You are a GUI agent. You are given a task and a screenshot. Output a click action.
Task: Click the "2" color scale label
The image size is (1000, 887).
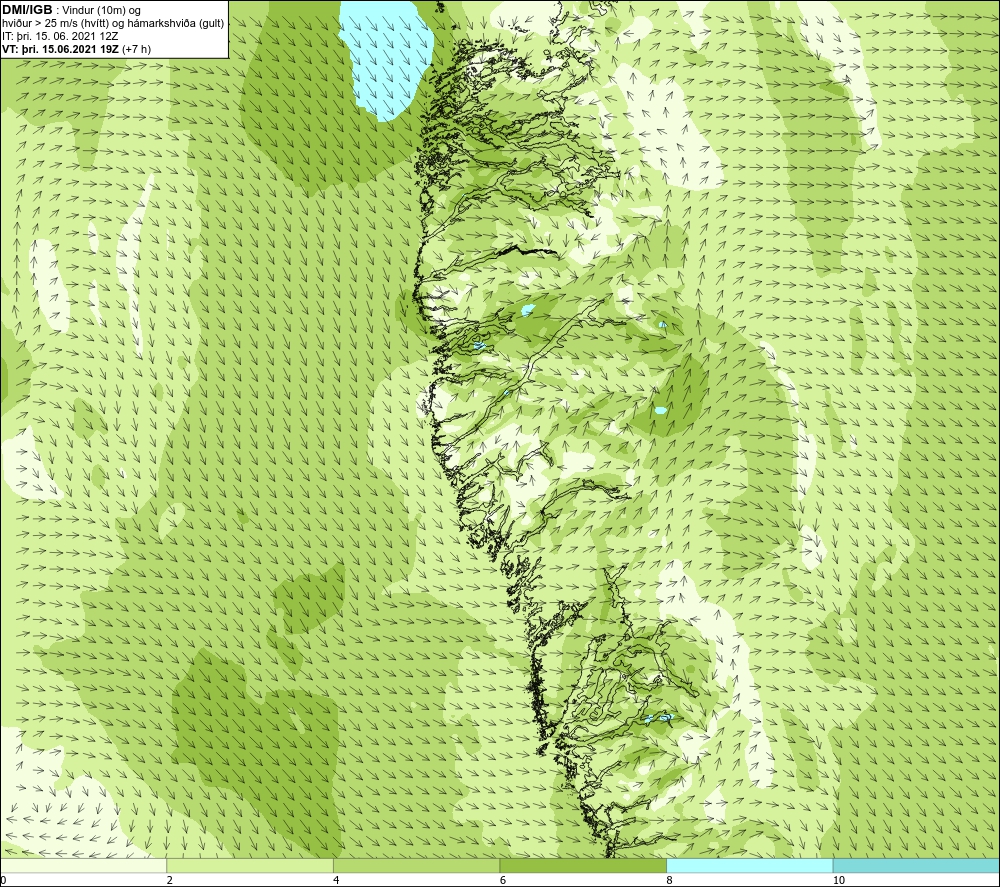click(170, 880)
